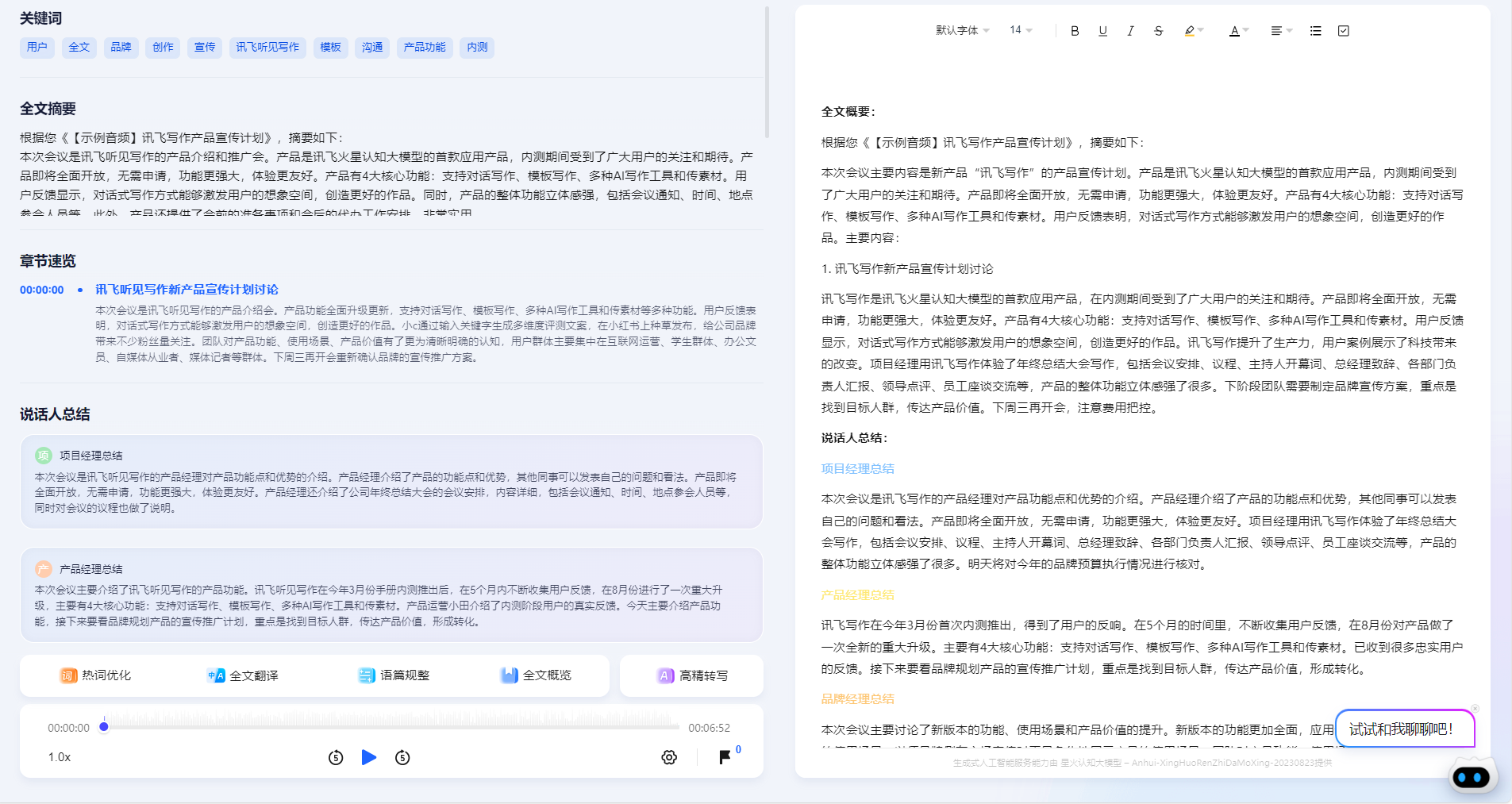Open the 热词优化 feature
The width and height of the screenshot is (1512, 804).
[96, 675]
